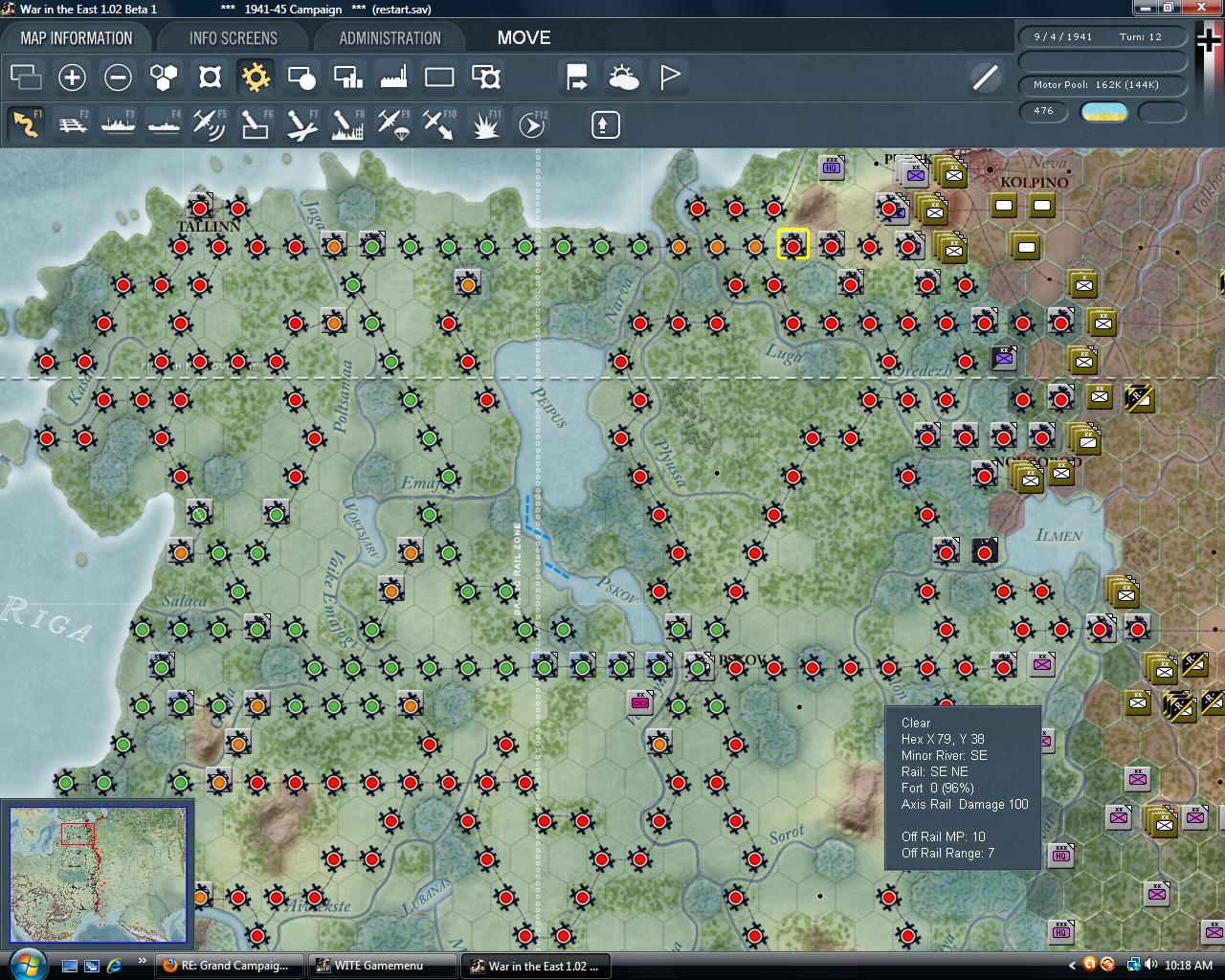The height and width of the screenshot is (980, 1225).
Task: Click the rectangle-with-gear toolbar icon
Action: click(485, 77)
